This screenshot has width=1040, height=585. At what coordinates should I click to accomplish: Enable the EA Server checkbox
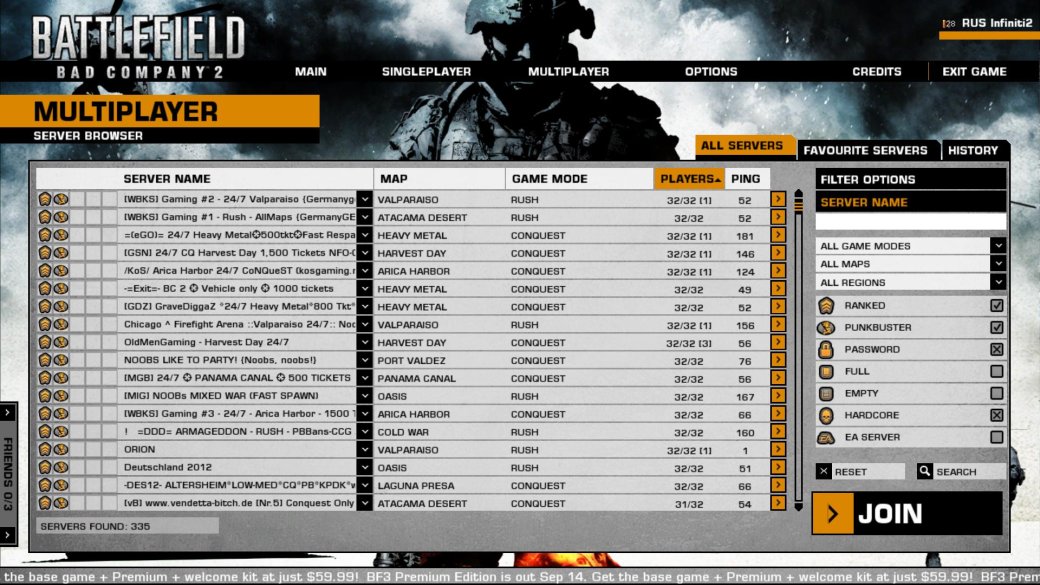pos(996,437)
